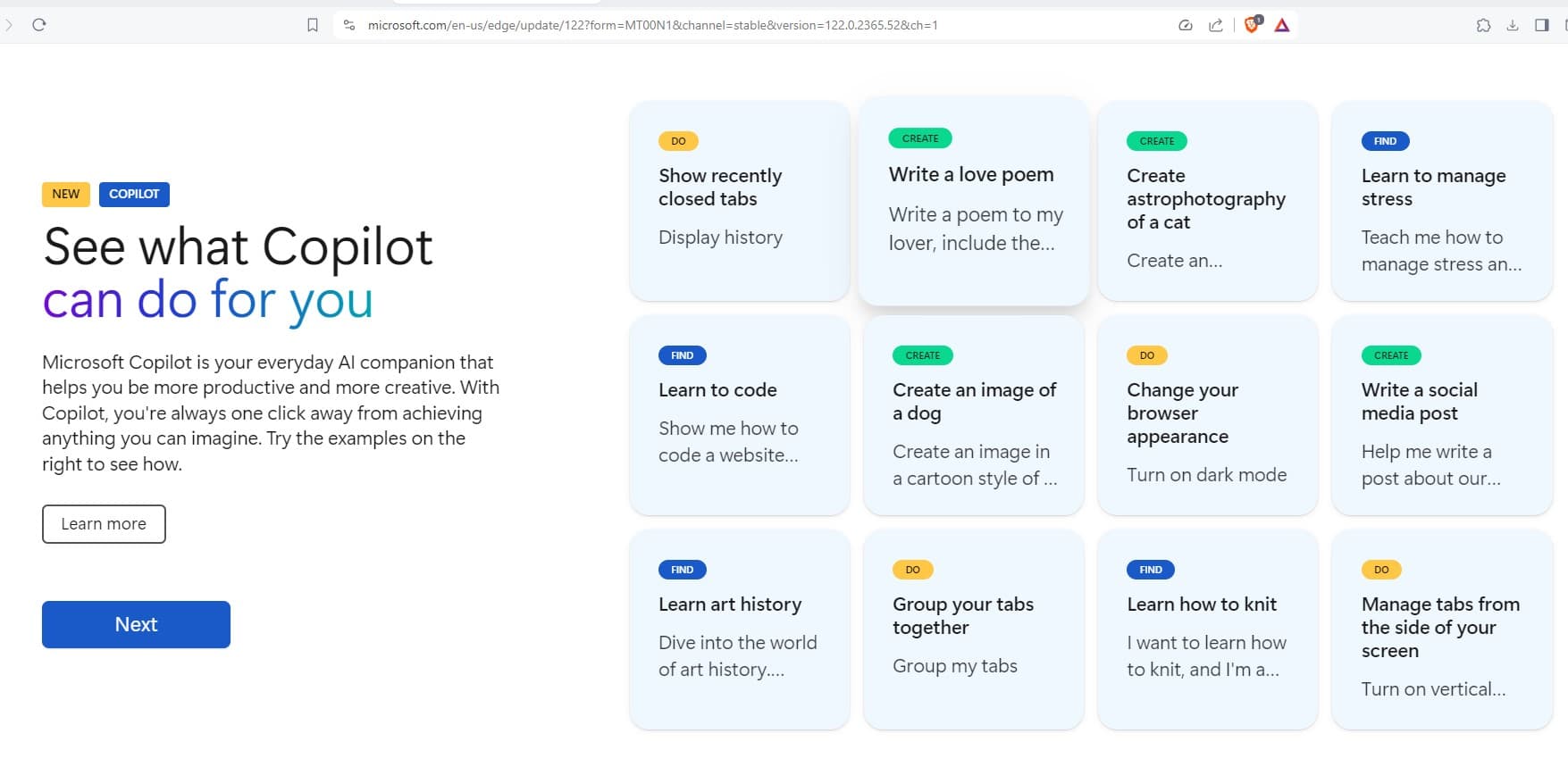This screenshot has height=767, width=1568.
Task: Share this page via the share icon
Action: [x=1216, y=25]
